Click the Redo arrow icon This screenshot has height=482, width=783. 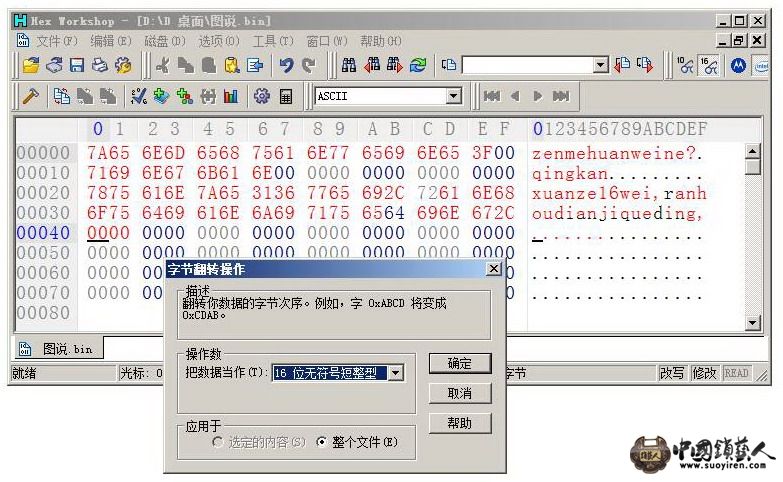coord(309,65)
